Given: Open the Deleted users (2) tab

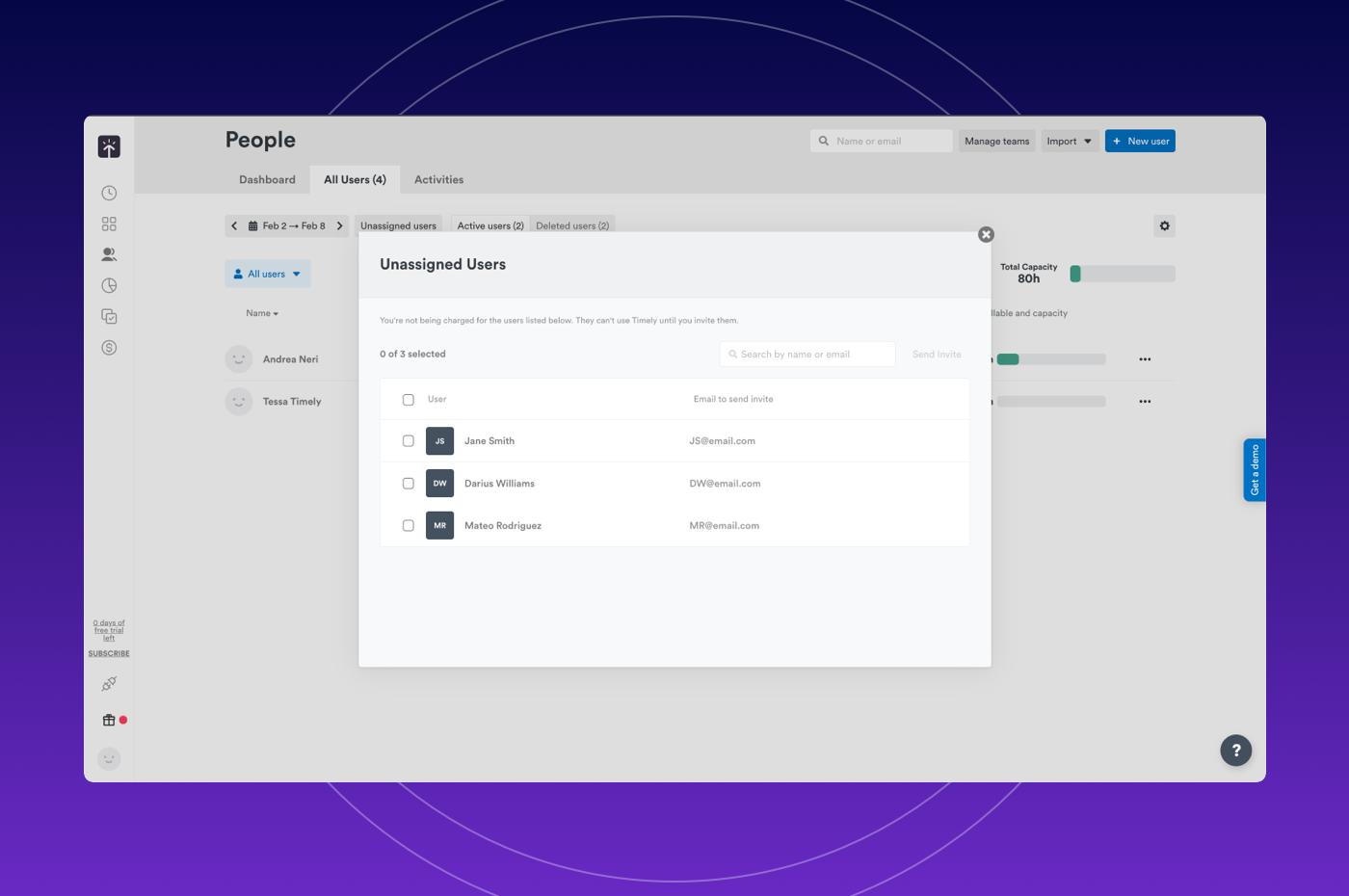Looking at the screenshot, I should [572, 224].
